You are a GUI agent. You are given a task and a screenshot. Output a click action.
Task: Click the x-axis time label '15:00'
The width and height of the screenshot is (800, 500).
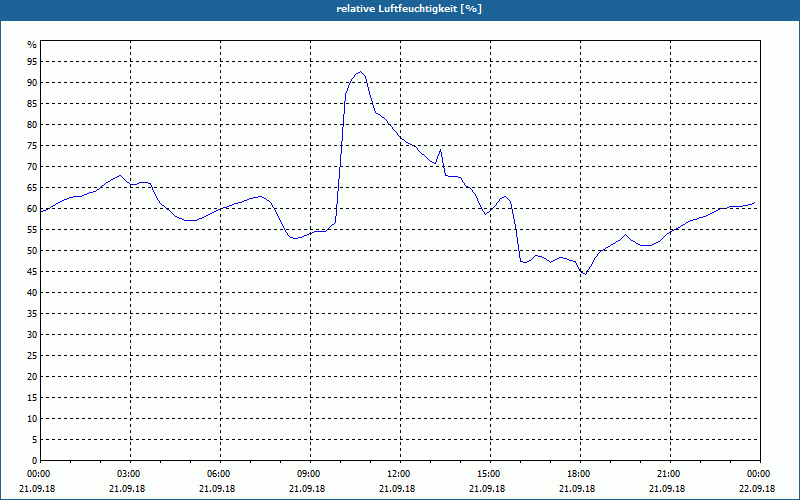click(489, 474)
